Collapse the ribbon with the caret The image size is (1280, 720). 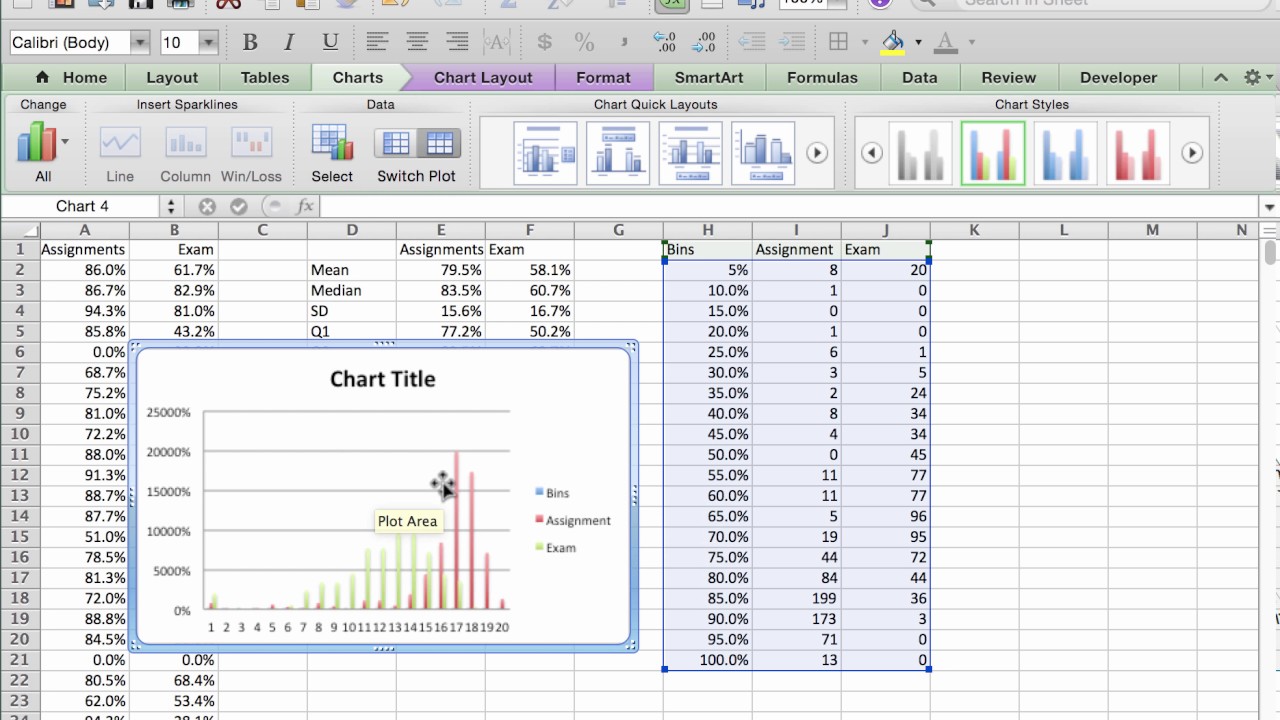[x=1221, y=77]
